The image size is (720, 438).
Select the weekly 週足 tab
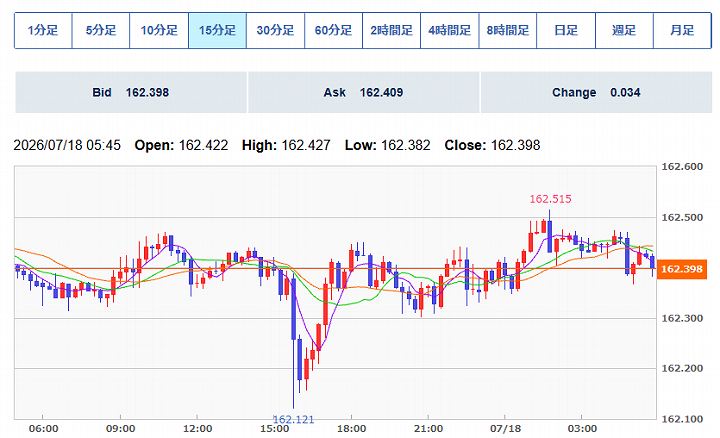[x=624, y=30]
